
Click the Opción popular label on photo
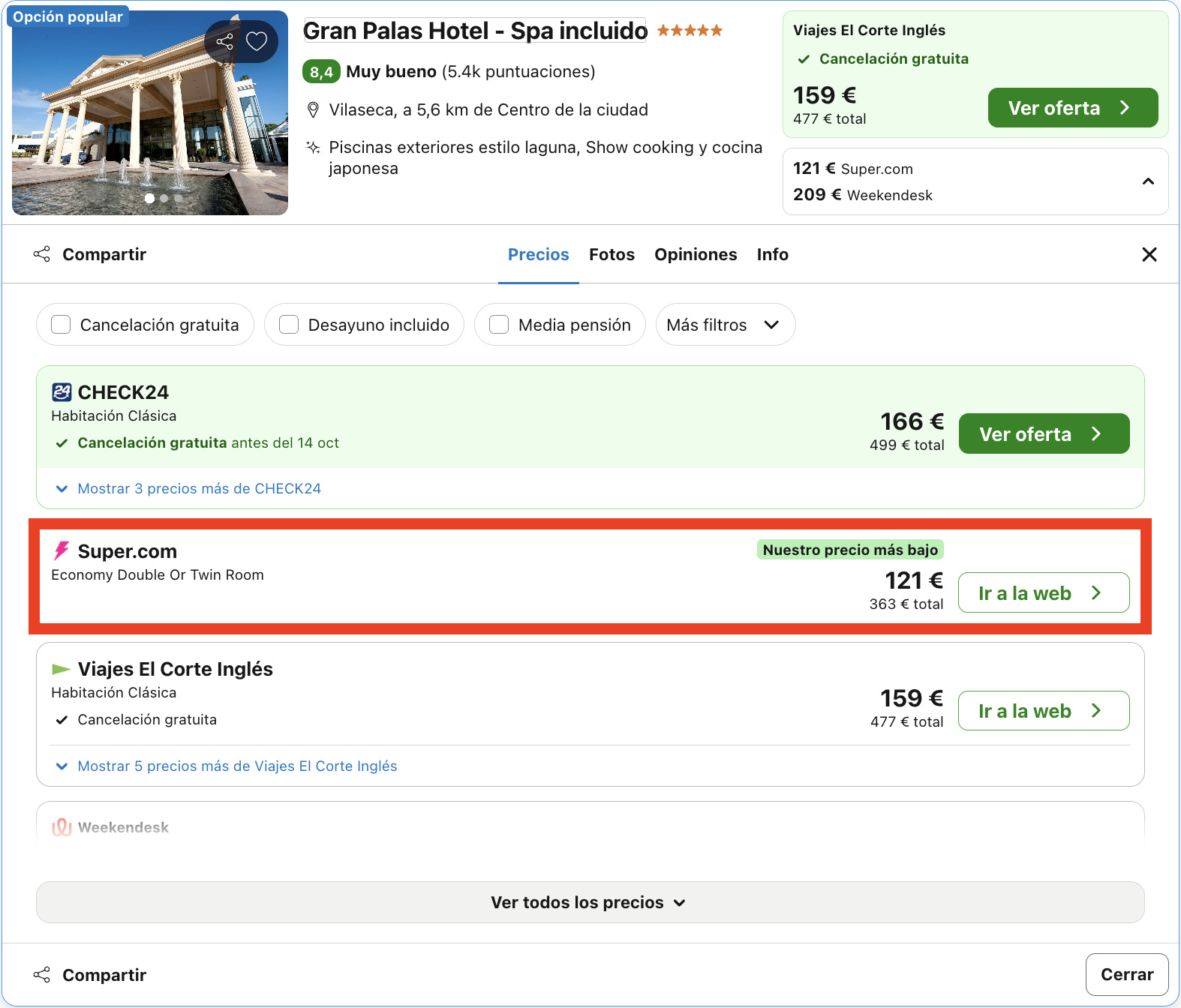tap(68, 16)
